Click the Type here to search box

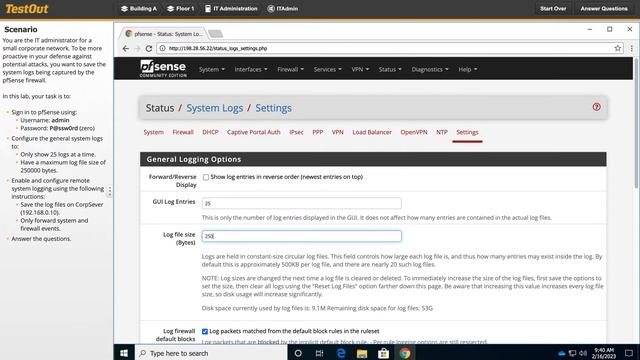pos(211,353)
